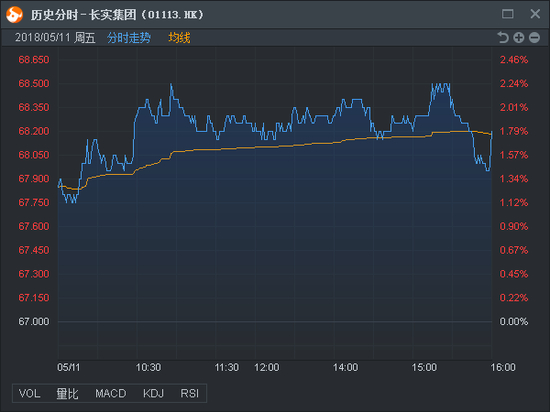Screen dimensions: 550x412
Task: Click the 11:30 time axis label
Action: [x=227, y=367]
